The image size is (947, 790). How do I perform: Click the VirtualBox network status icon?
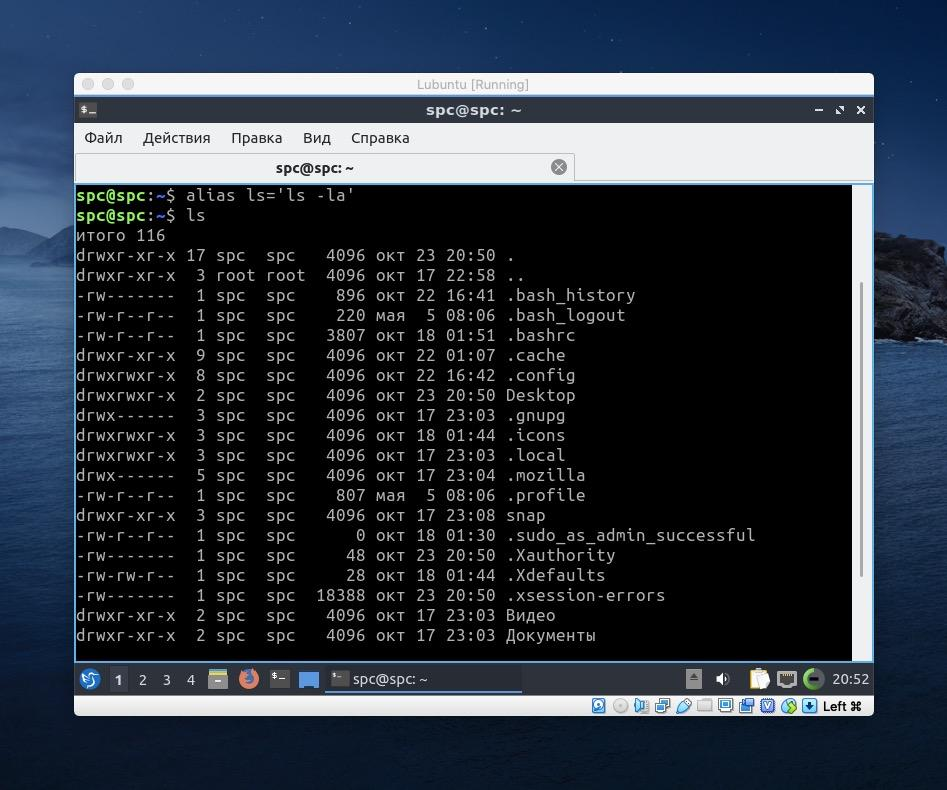[x=660, y=706]
